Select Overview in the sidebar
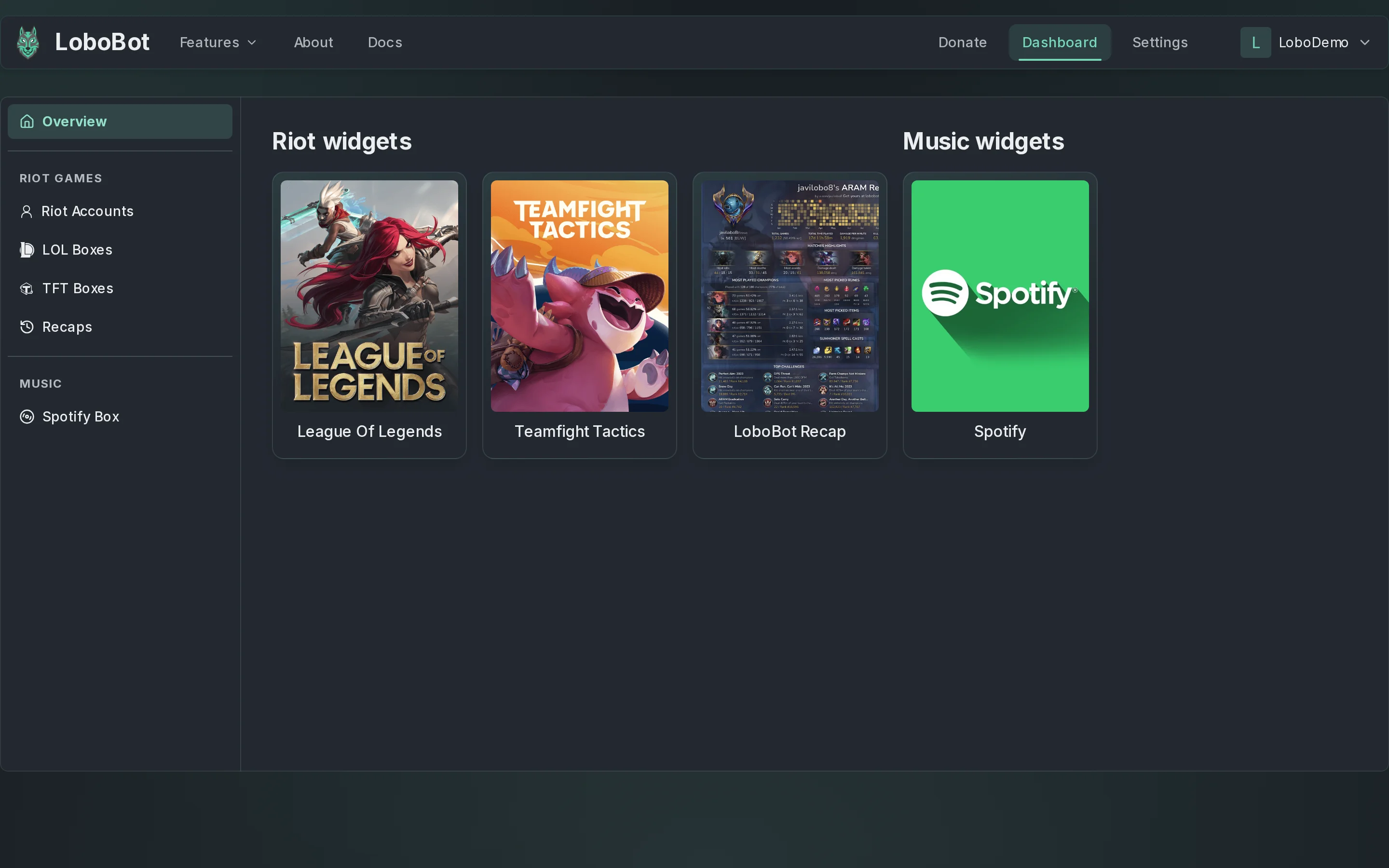This screenshot has width=1389, height=868. 120,121
